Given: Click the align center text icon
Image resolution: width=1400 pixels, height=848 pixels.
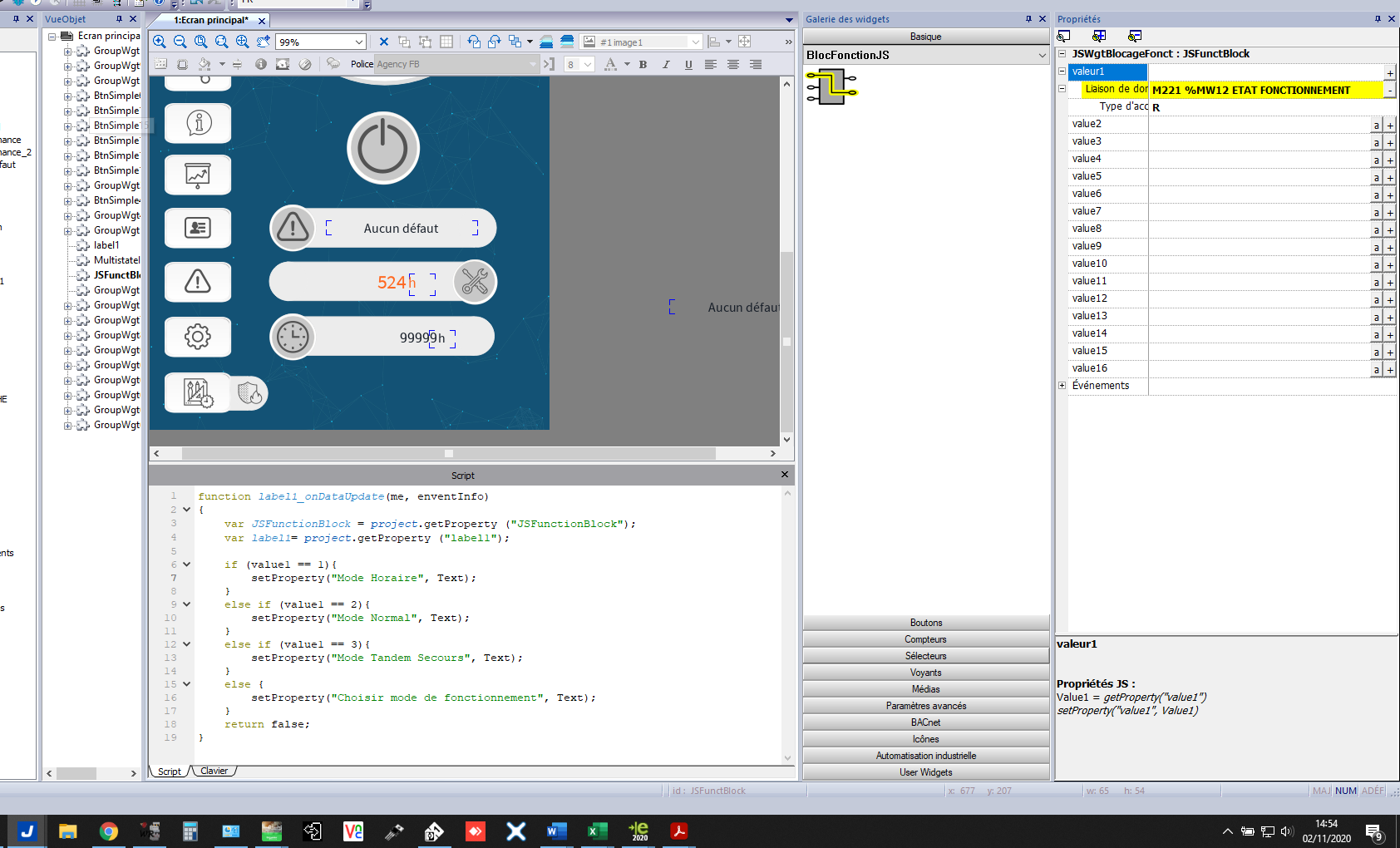Looking at the screenshot, I should (733, 64).
